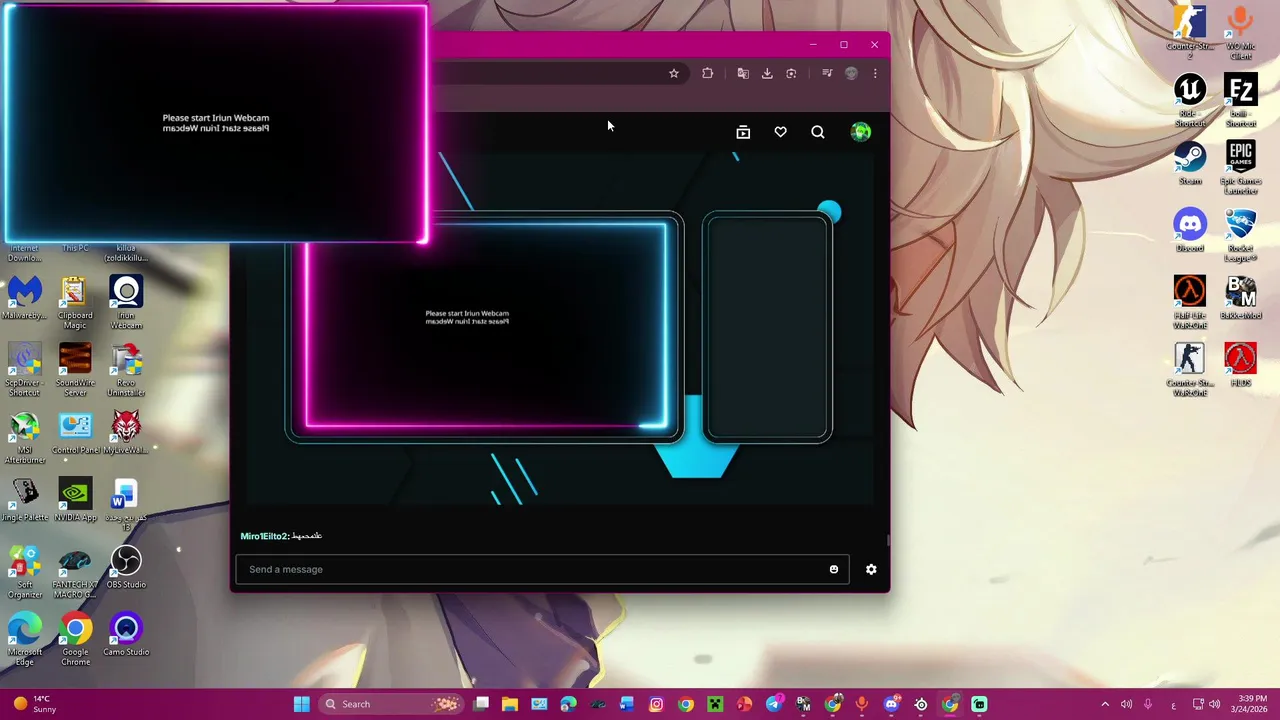
Task: Open File Explorer from the taskbar
Action: (510, 704)
